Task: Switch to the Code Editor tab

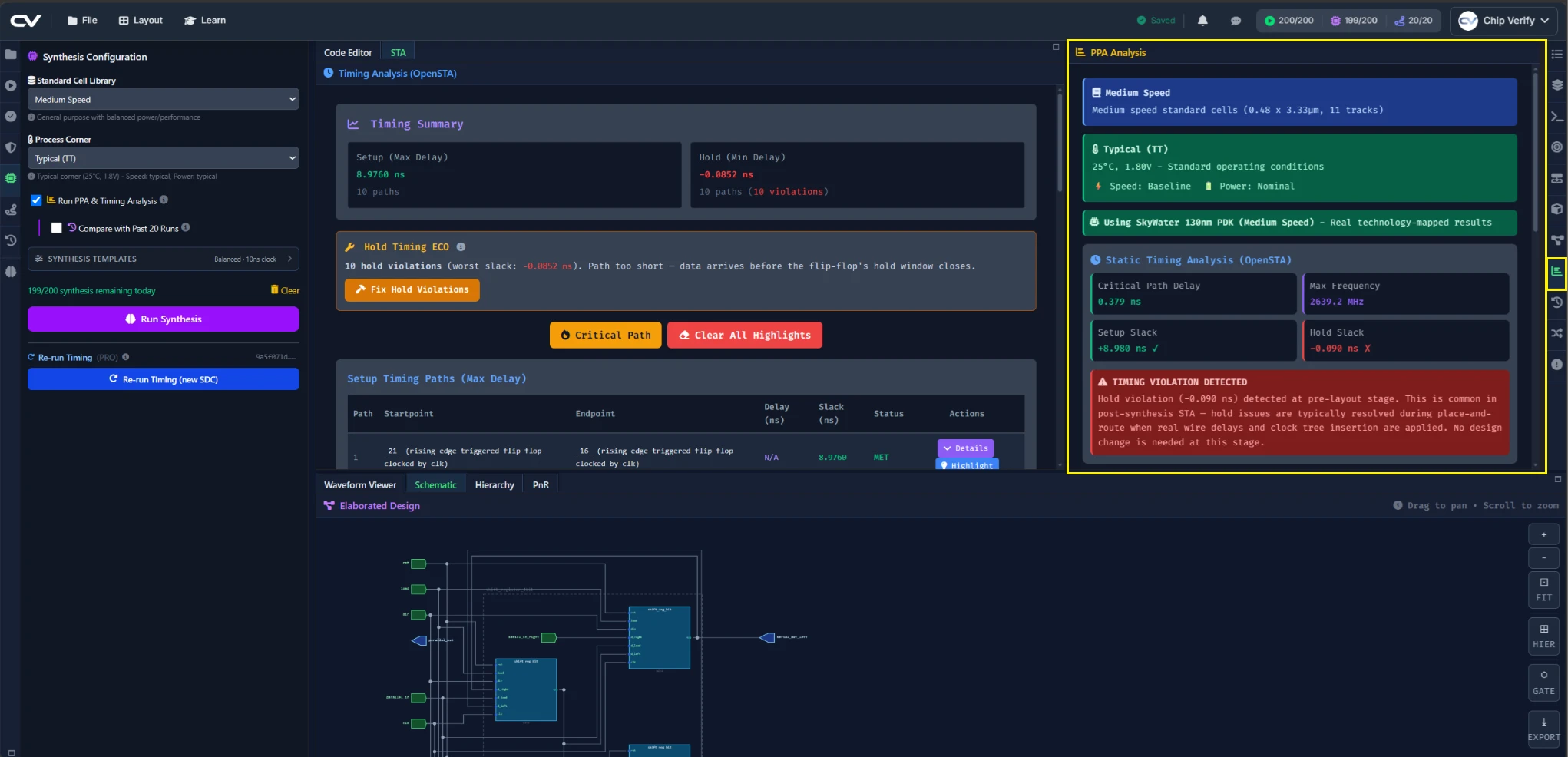Action: (x=348, y=53)
